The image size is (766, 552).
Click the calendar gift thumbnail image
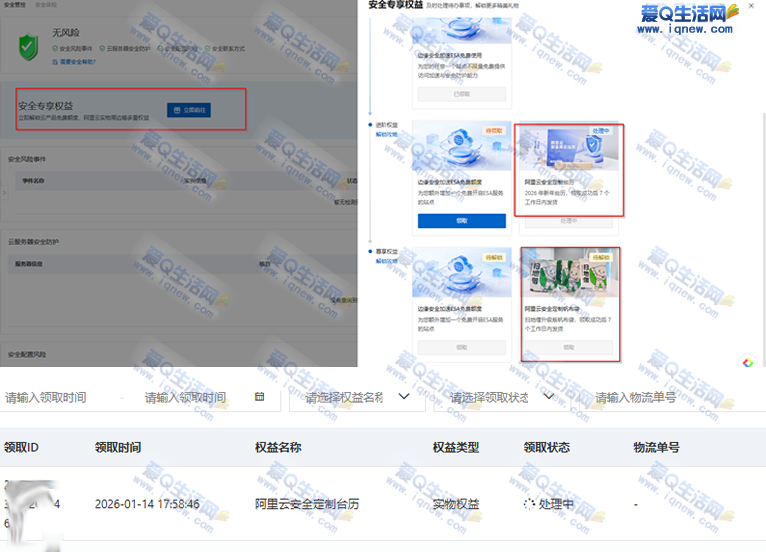[x=570, y=148]
